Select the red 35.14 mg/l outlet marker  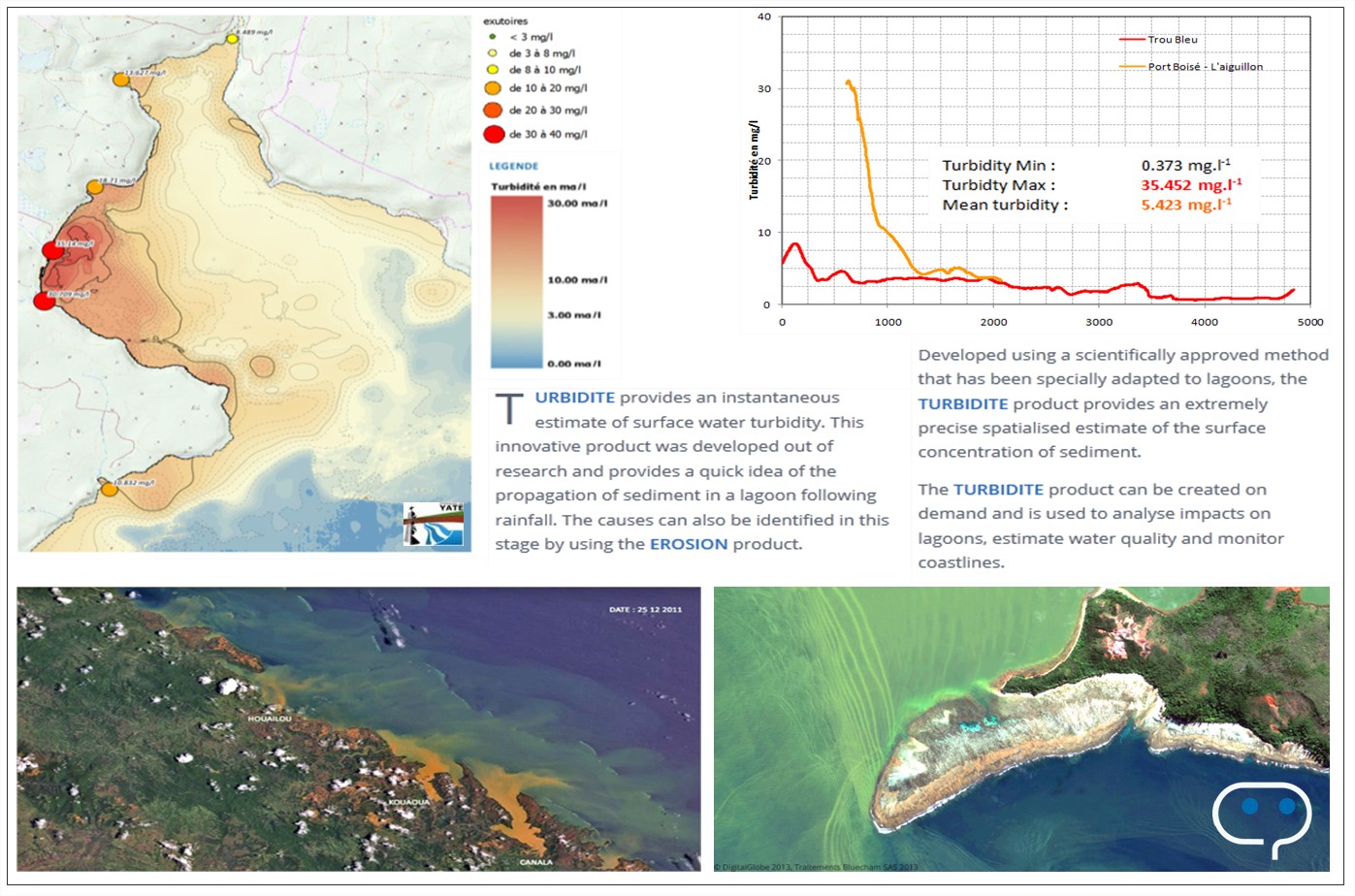53,251
